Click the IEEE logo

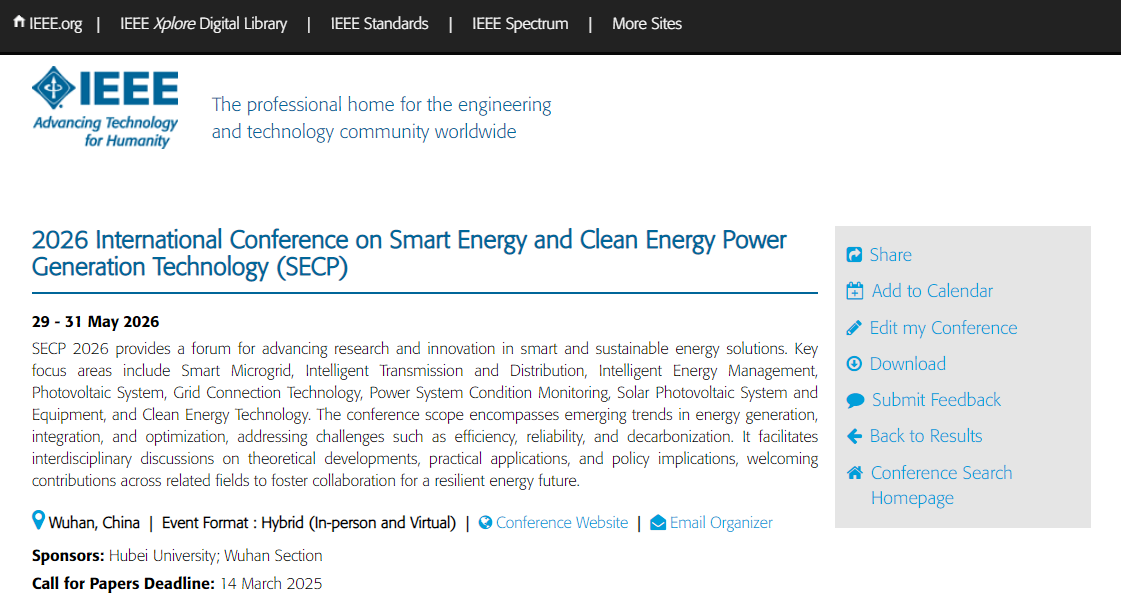(105, 107)
